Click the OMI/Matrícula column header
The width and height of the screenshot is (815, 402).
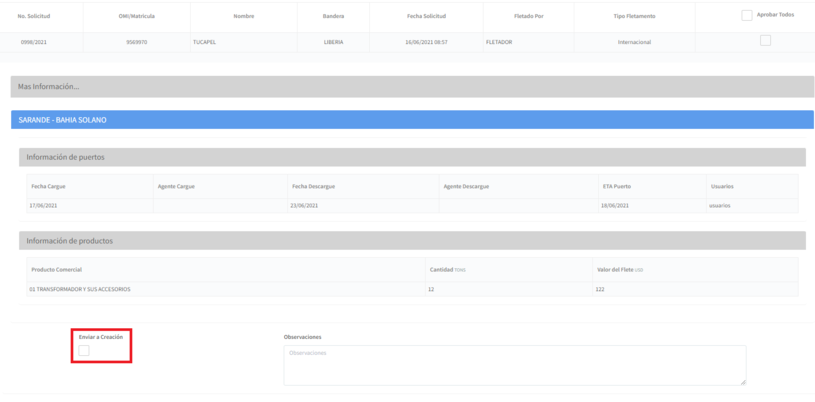(136, 17)
